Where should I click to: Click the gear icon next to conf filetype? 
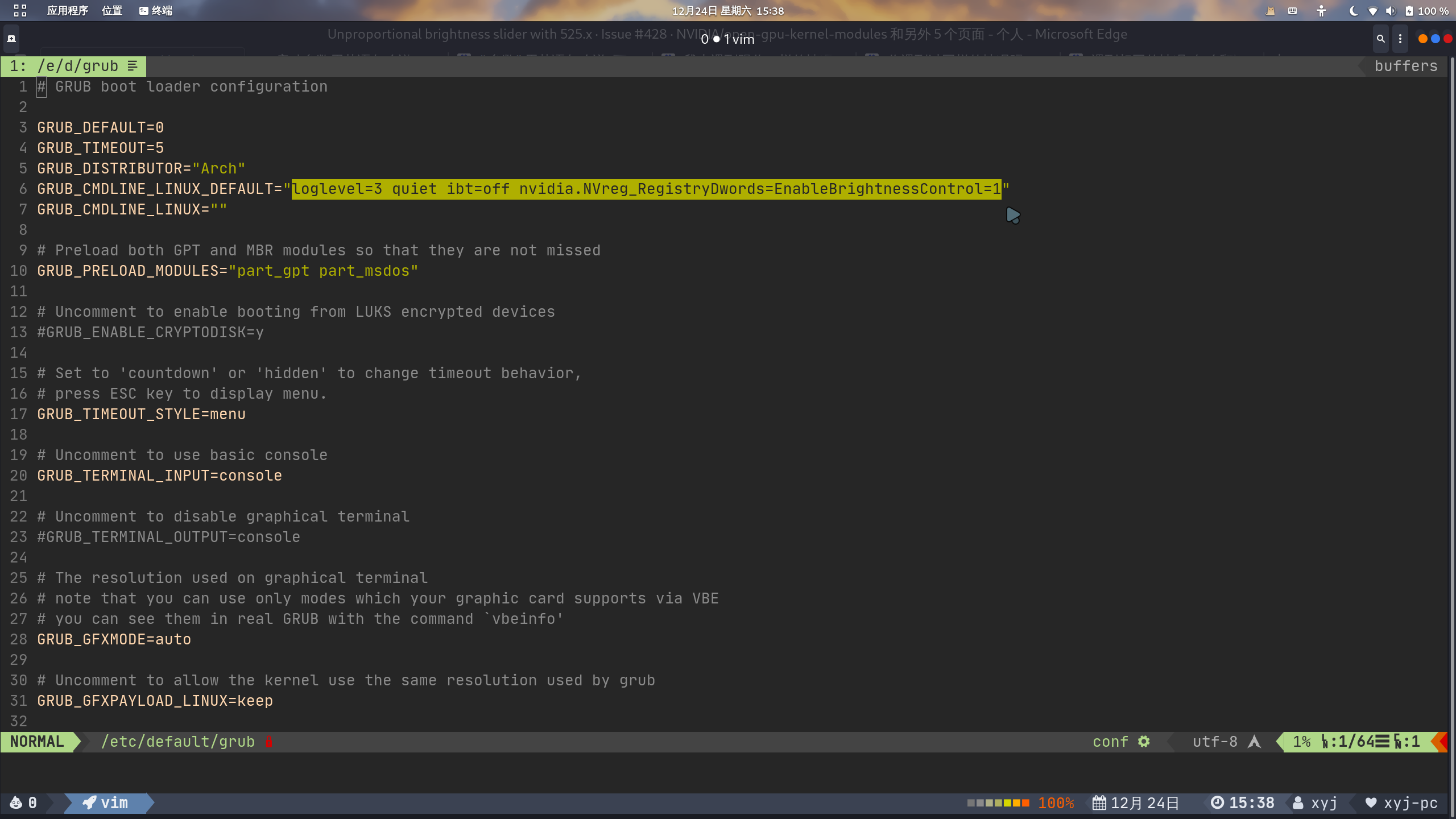click(1145, 742)
